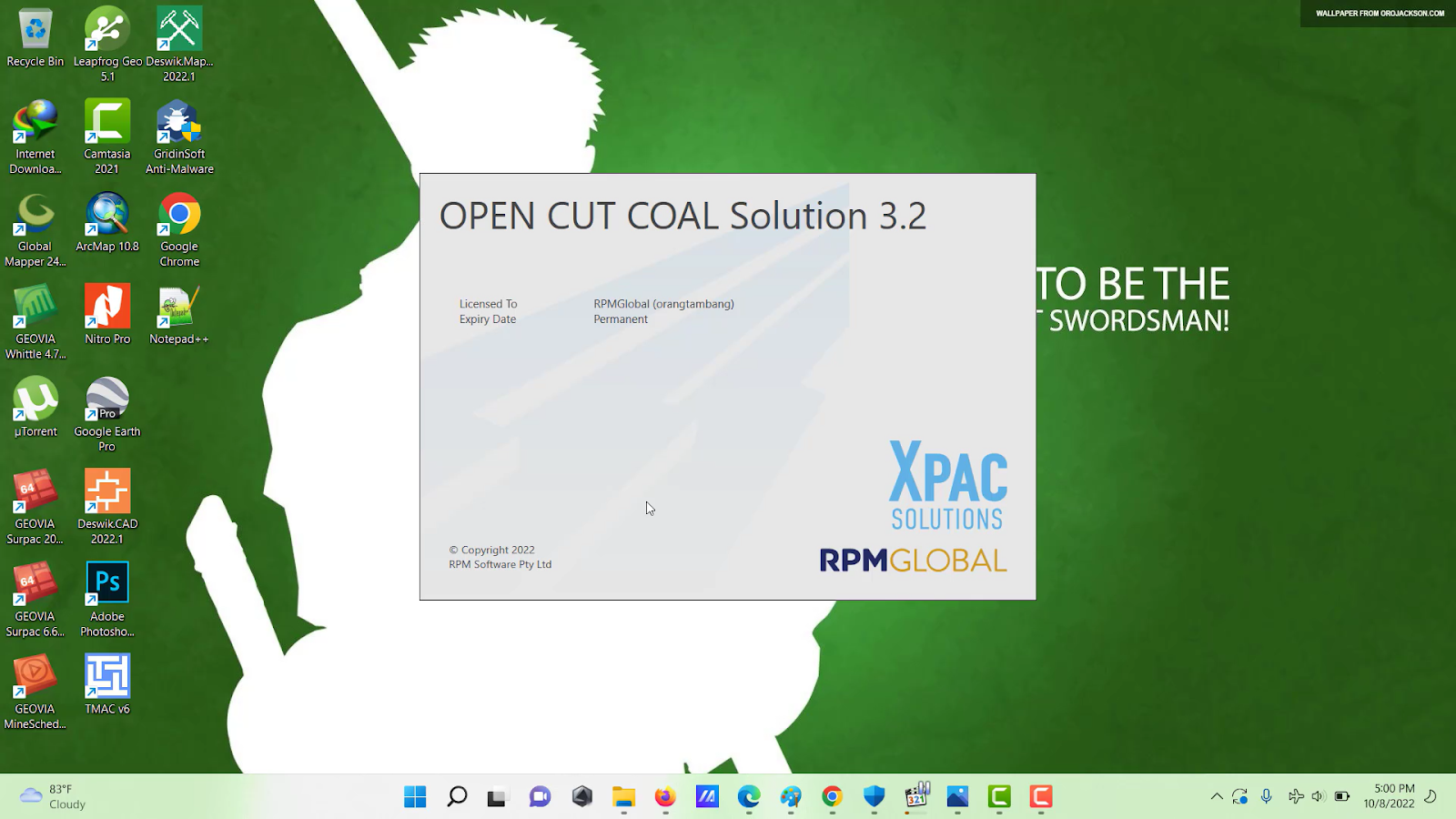
Task: Open the Nitro Pro desktop icon
Action: (x=107, y=315)
